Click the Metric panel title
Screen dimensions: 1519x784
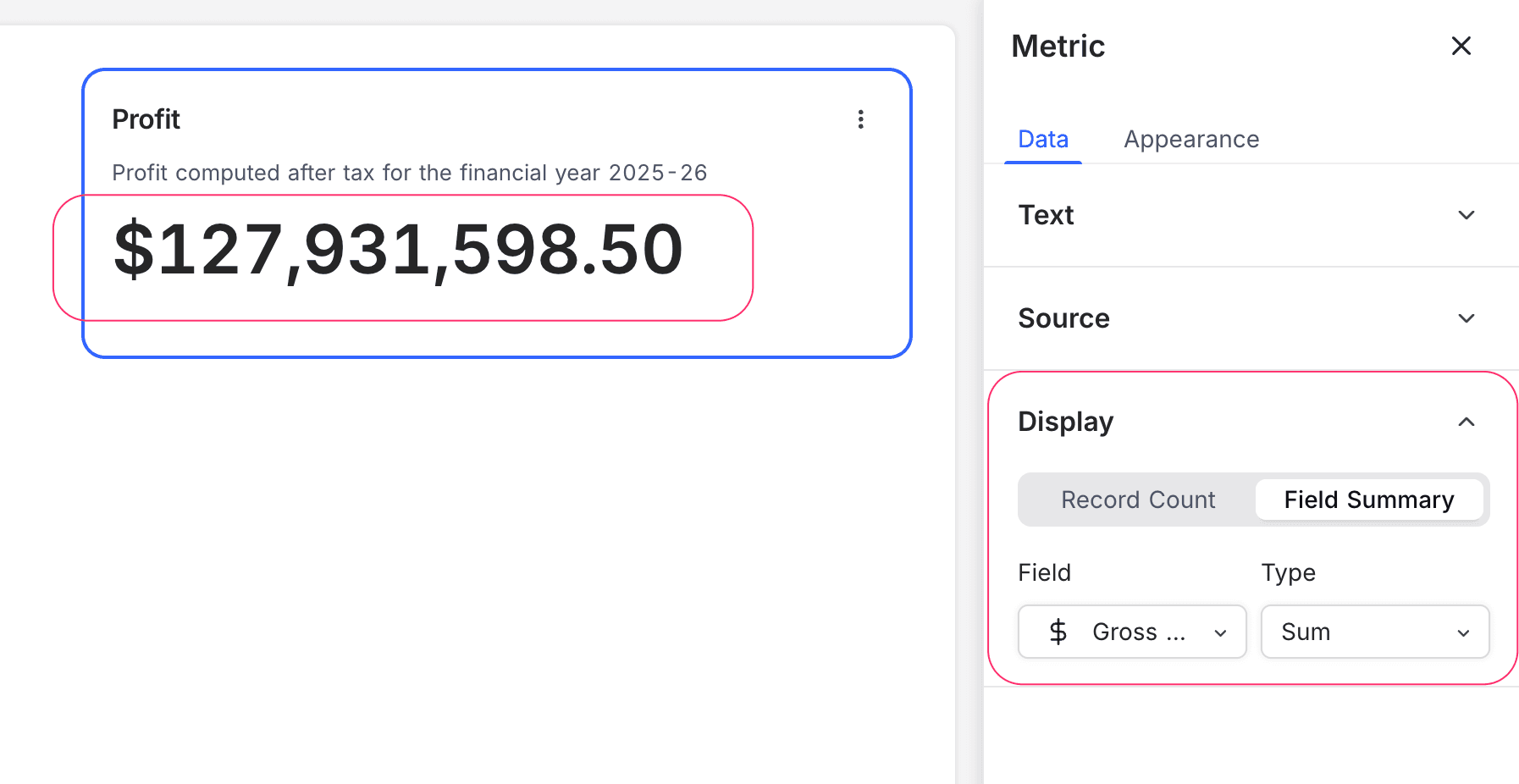click(x=1058, y=46)
